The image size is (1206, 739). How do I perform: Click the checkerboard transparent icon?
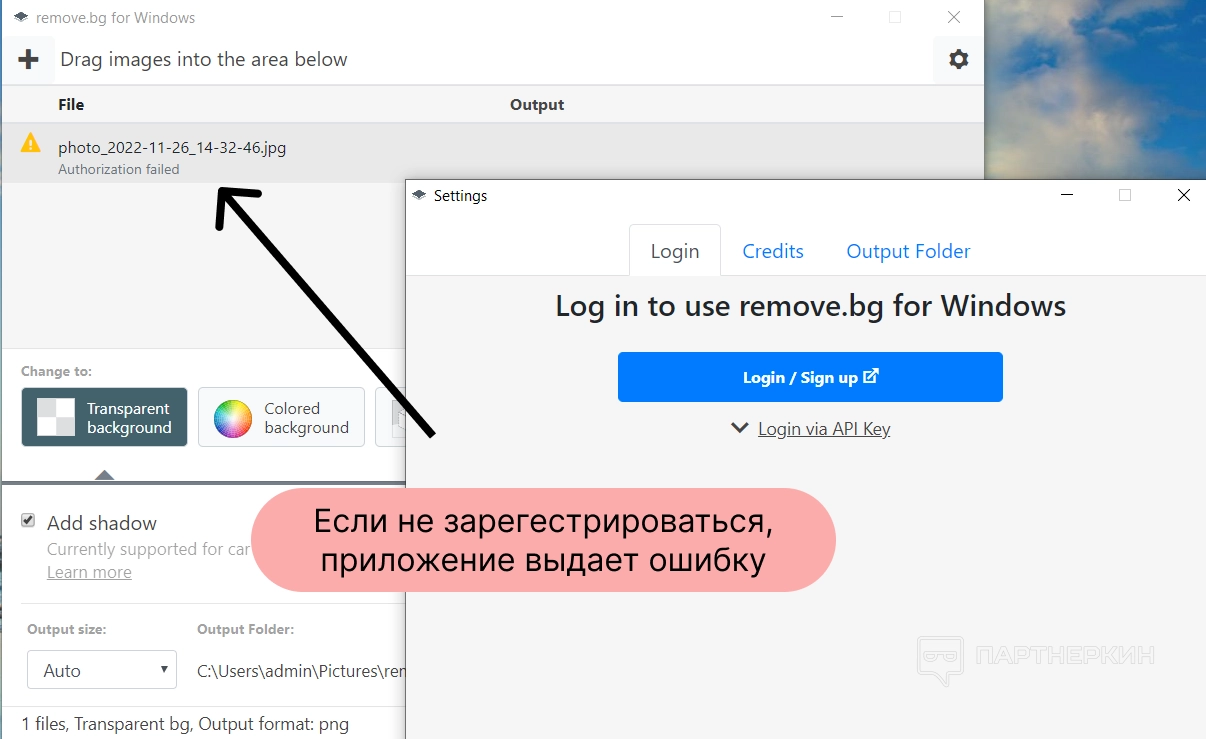click(x=56, y=417)
